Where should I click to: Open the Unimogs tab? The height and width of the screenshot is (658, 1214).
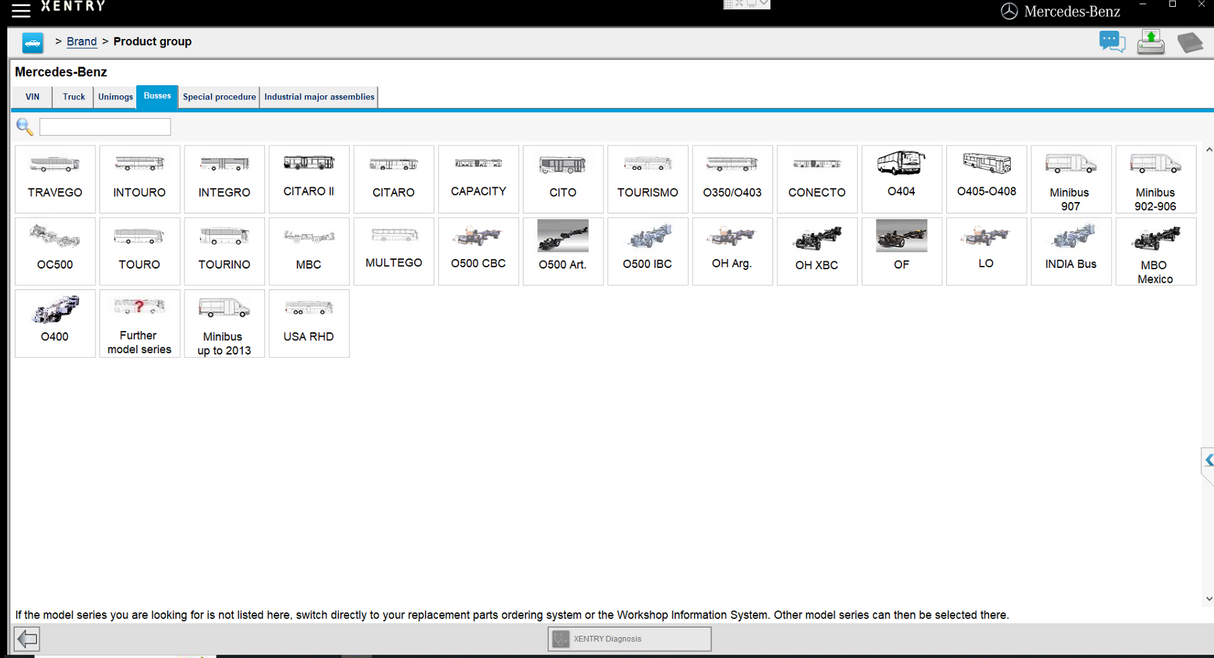(x=115, y=97)
